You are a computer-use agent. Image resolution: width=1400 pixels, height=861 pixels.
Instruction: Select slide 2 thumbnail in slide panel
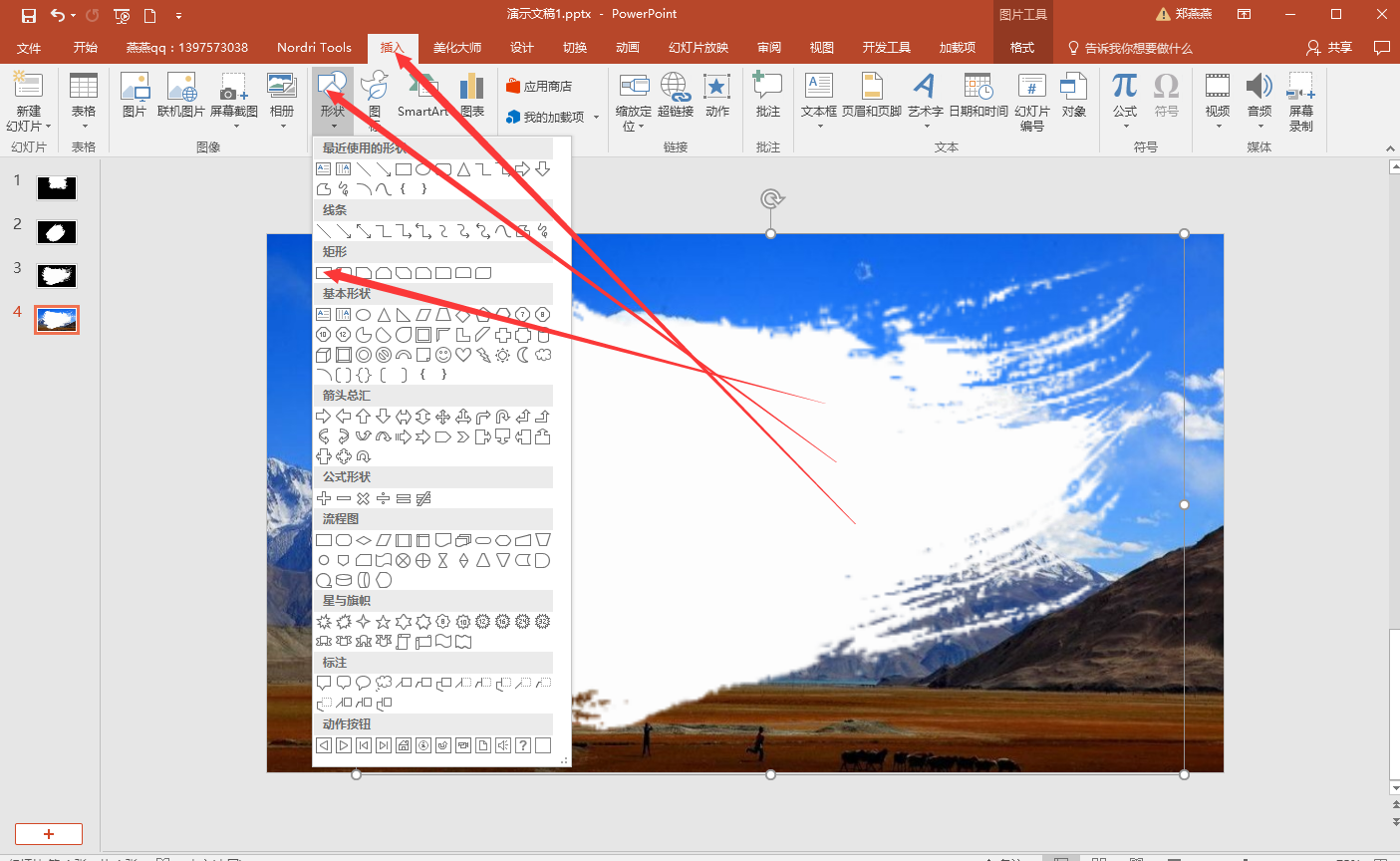(x=57, y=232)
